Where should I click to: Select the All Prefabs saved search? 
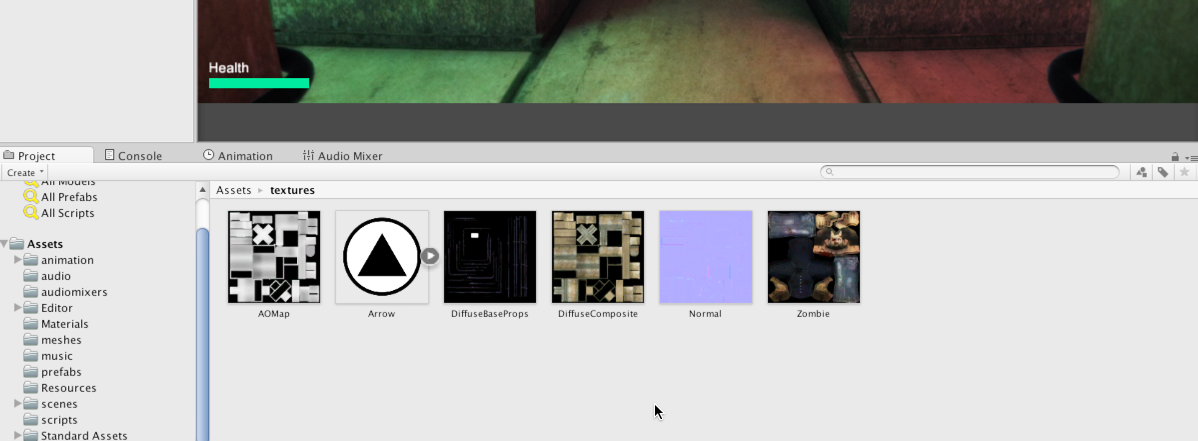tap(68, 197)
